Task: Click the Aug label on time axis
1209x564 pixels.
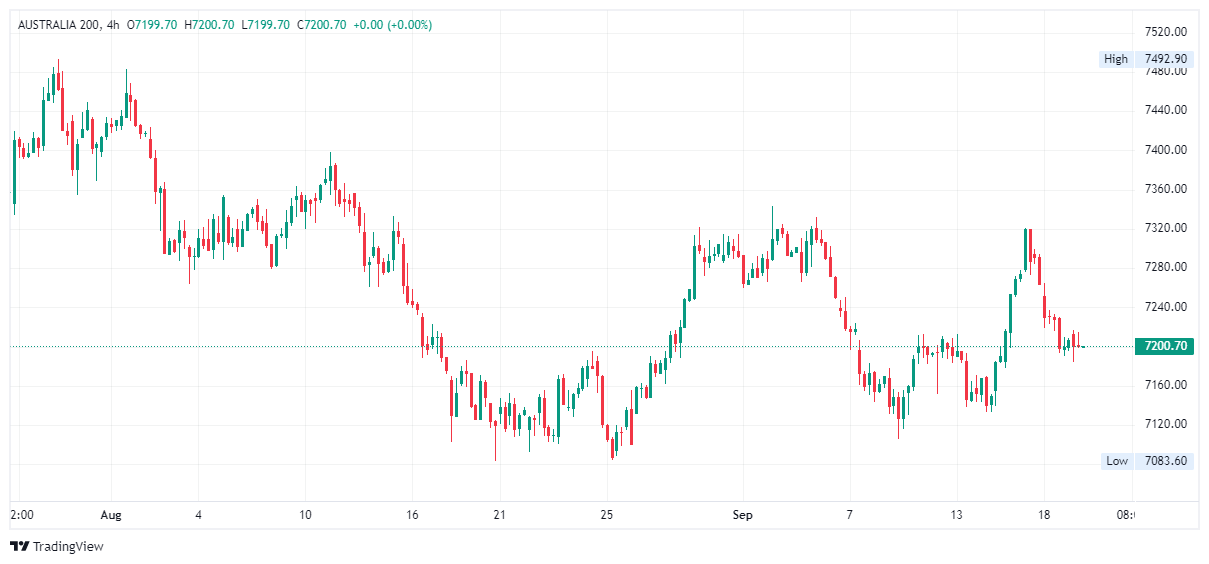Action: (111, 515)
